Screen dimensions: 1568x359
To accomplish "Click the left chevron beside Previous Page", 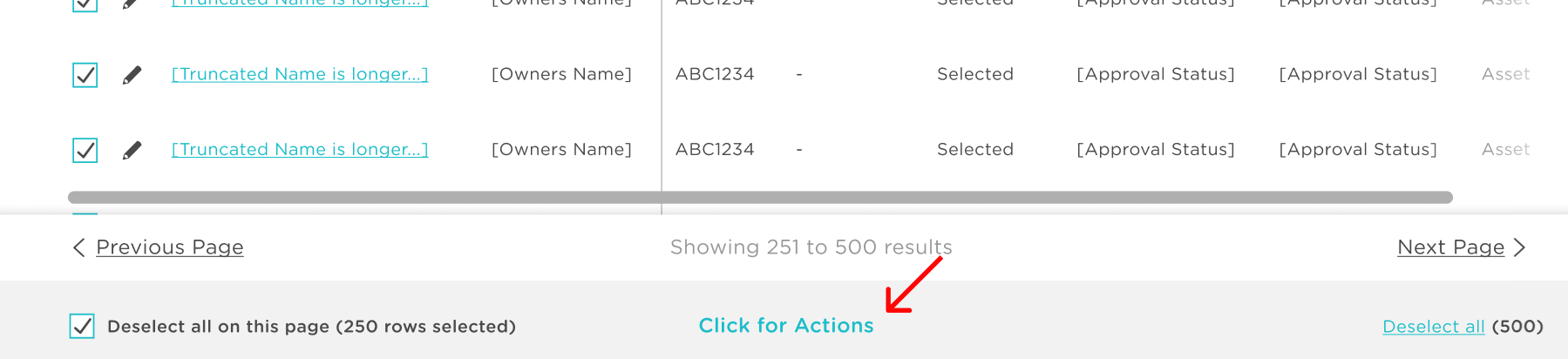I will click(78, 247).
